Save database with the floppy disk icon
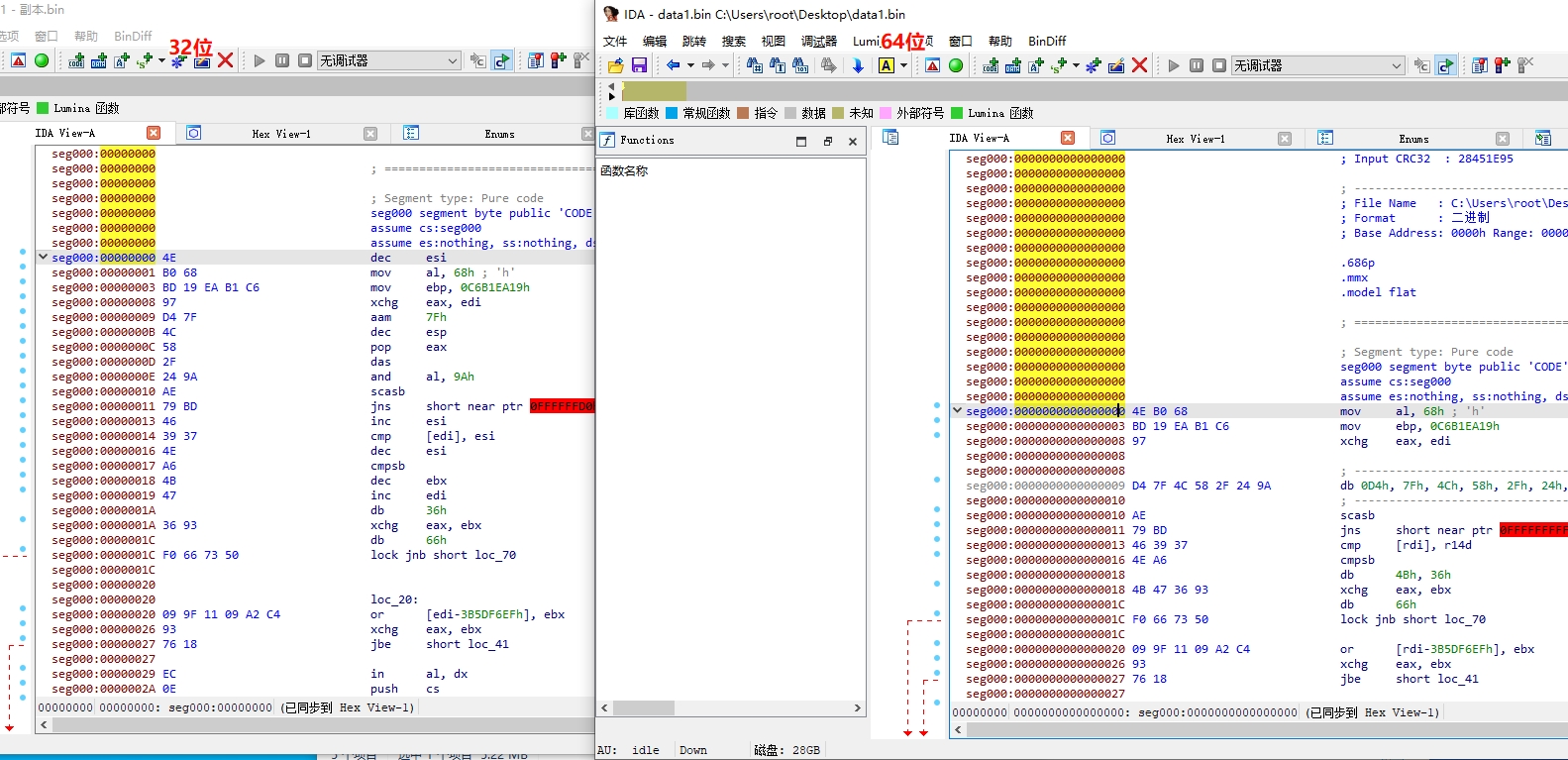This screenshot has width=1568, height=760. [x=639, y=65]
